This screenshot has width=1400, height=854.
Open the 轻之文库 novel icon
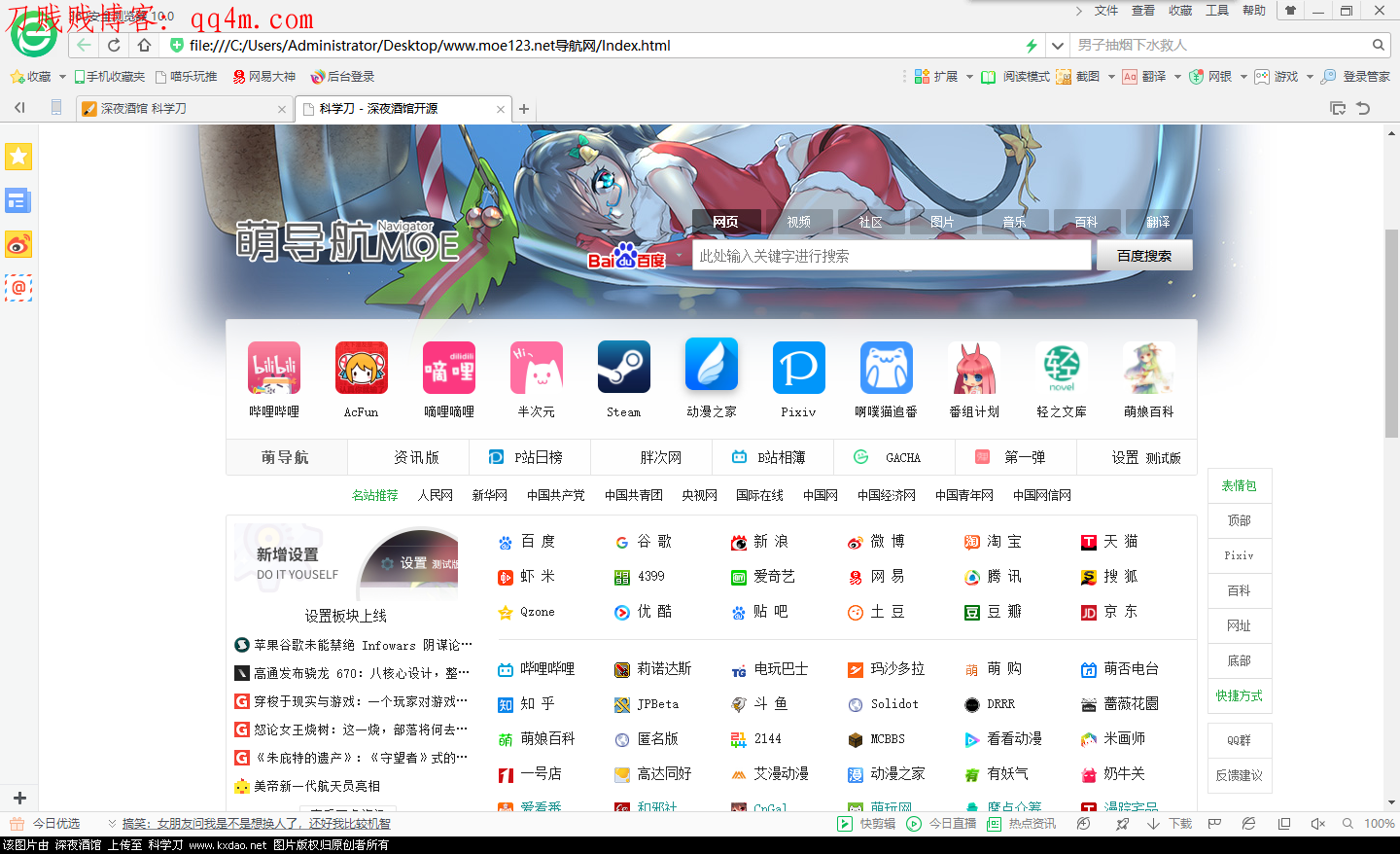click(1062, 368)
